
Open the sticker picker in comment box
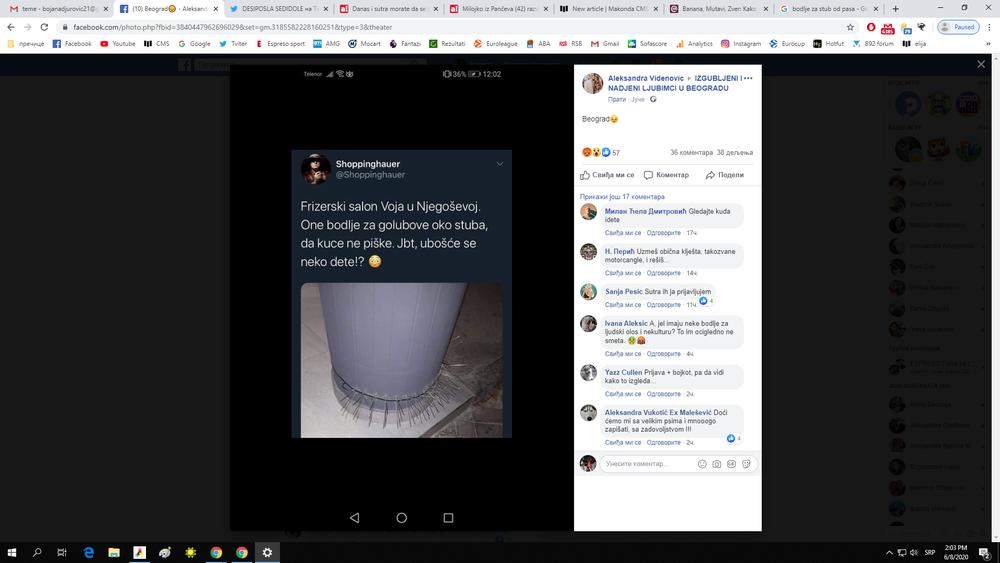tap(747, 464)
